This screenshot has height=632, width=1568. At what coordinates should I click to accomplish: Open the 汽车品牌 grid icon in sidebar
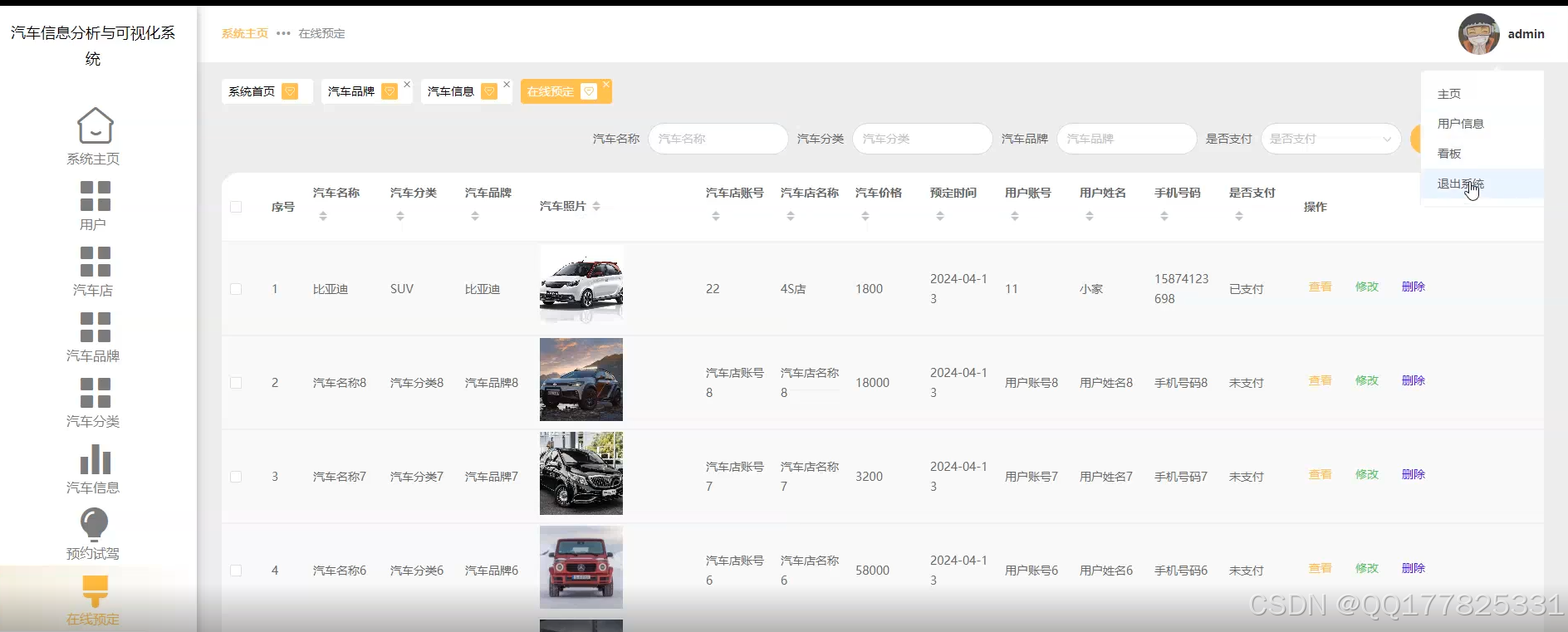coord(95,327)
